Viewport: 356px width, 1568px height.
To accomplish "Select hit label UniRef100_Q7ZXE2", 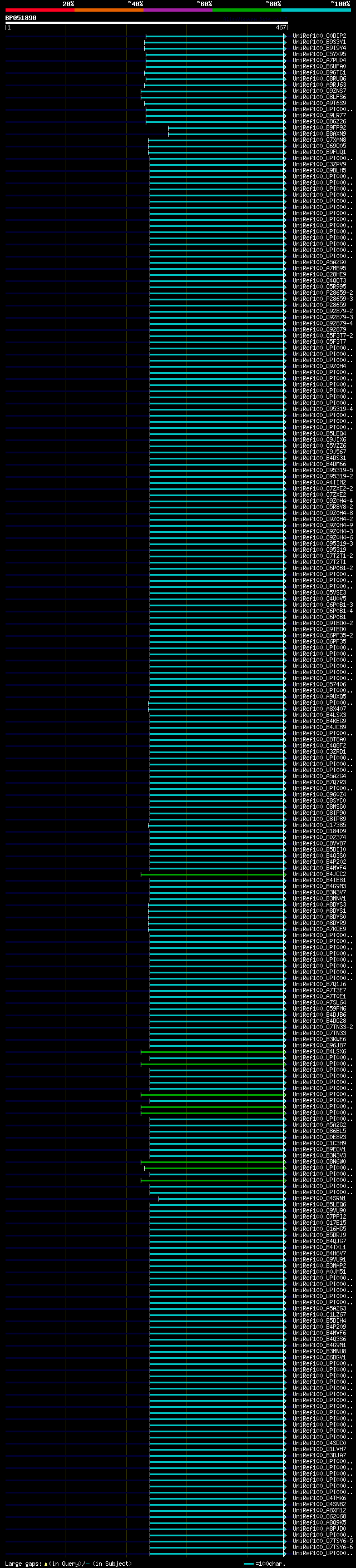I will [x=319, y=495].
